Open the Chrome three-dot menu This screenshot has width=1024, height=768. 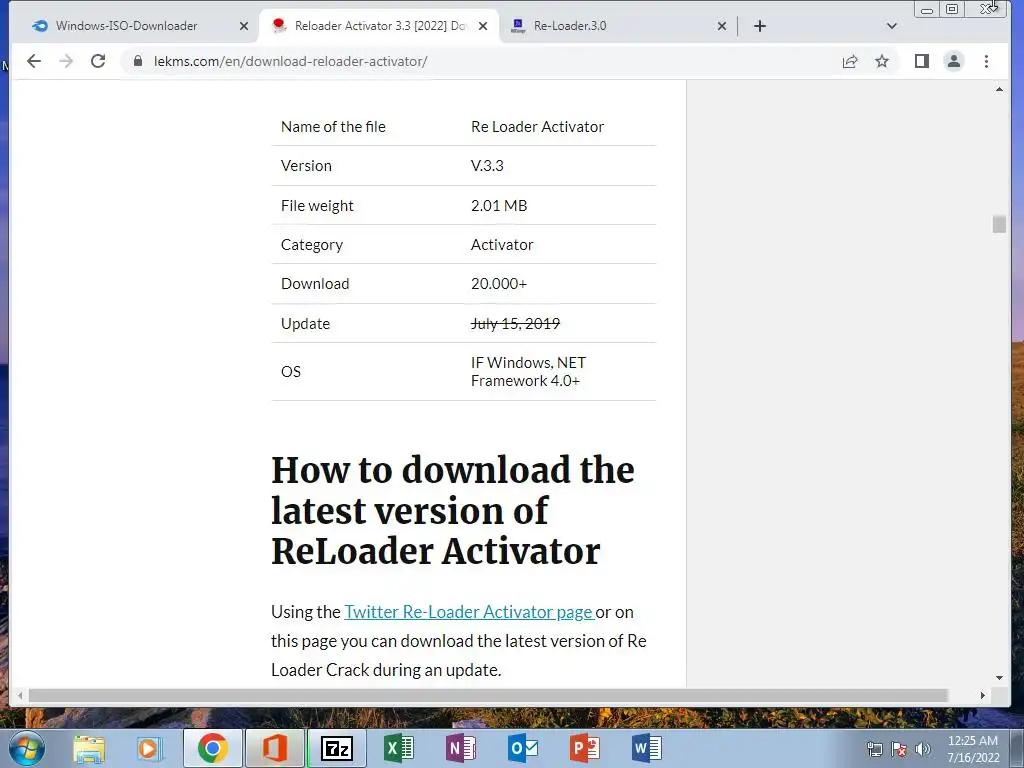tap(986, 61)
